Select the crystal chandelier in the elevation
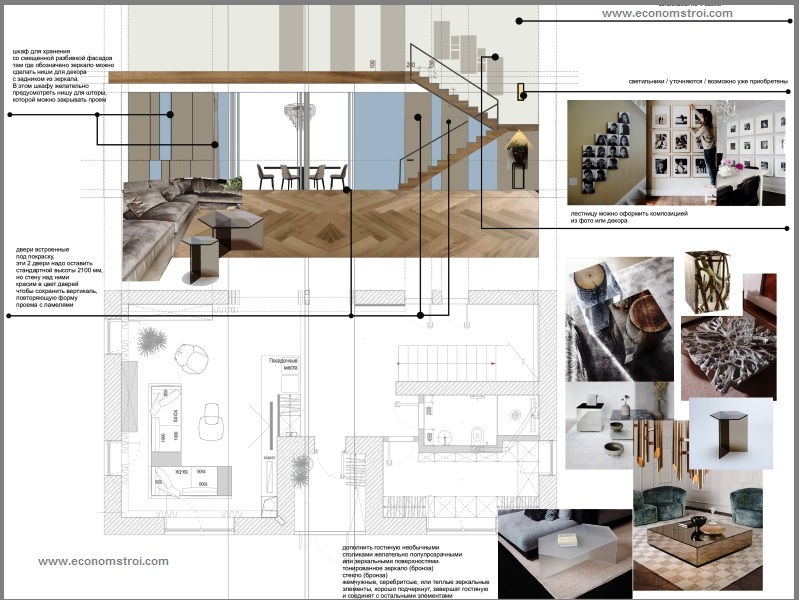 click(x=299, y=115)
